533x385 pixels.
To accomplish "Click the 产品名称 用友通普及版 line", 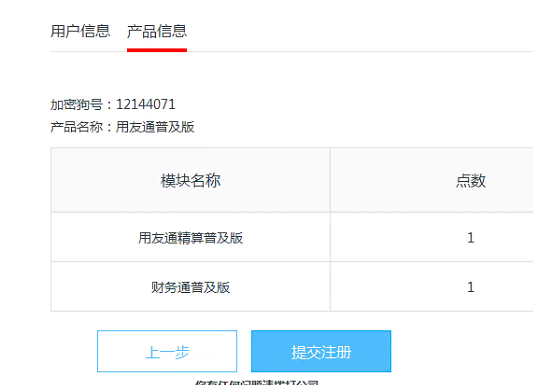I will [122, 127].
